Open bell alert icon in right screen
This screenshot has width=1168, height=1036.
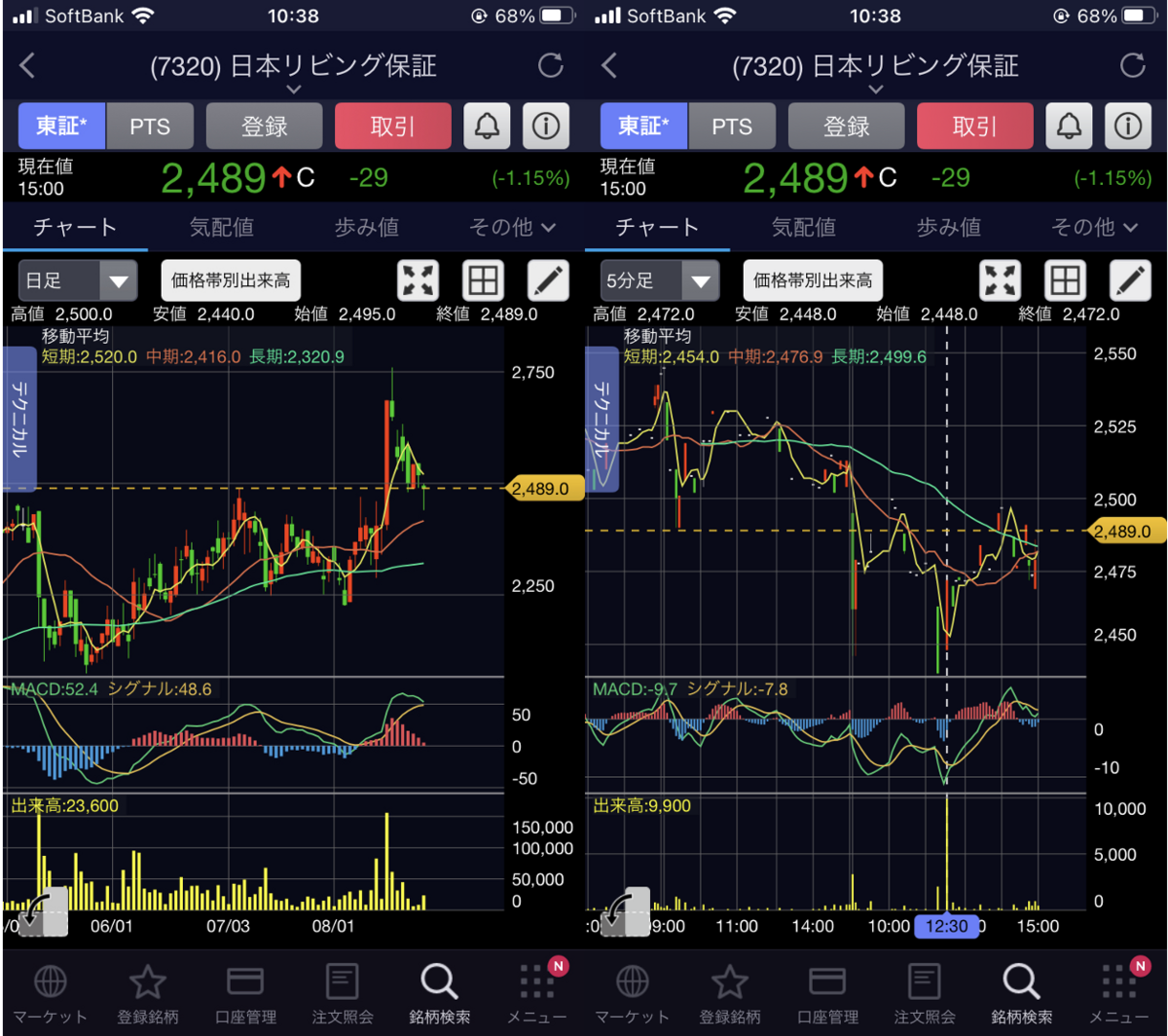(1069, 126)
